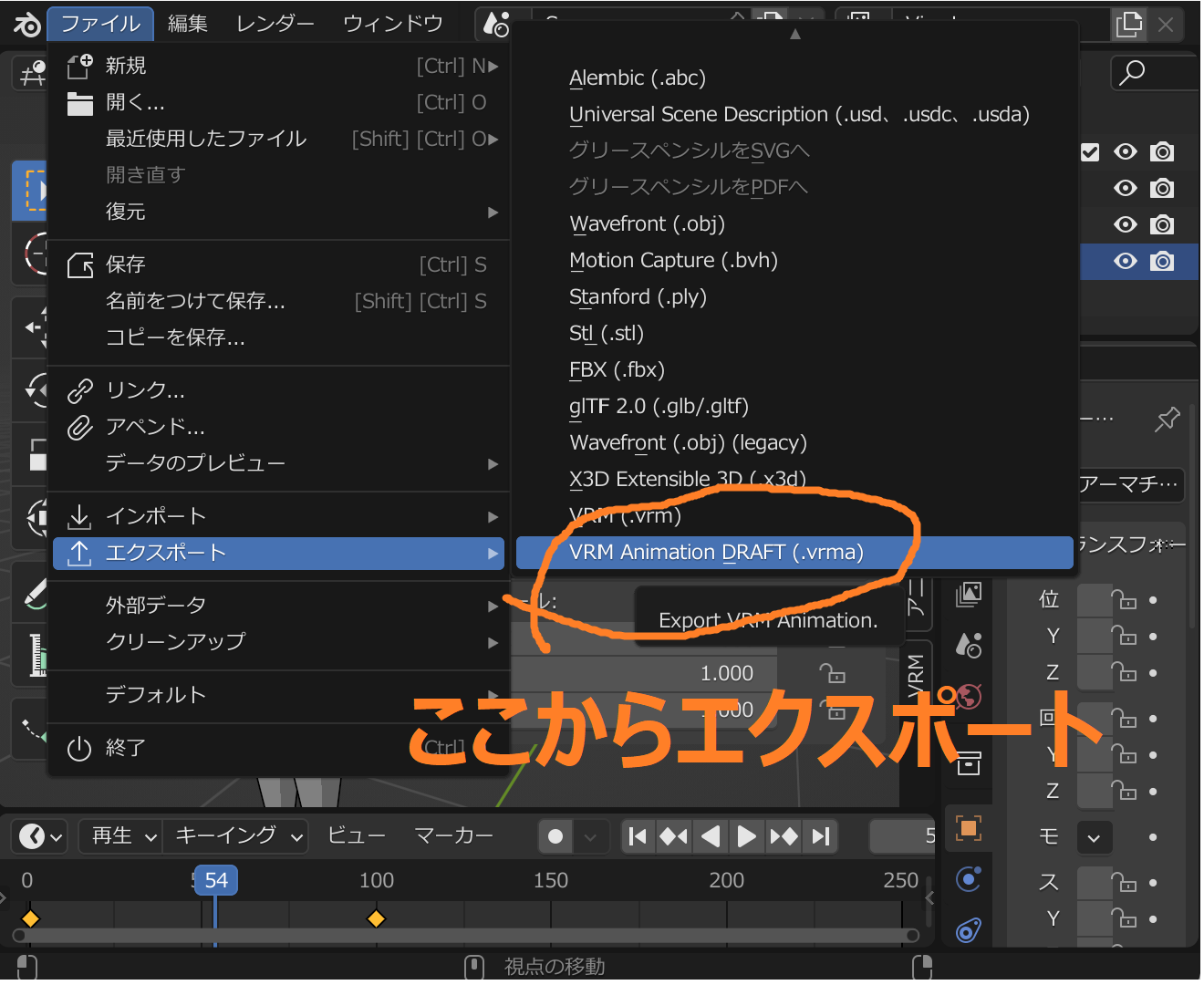Open the 編集 menu
Viewport: 1204px width, 985px height.
pyautogui.click(x=188, y=24)
